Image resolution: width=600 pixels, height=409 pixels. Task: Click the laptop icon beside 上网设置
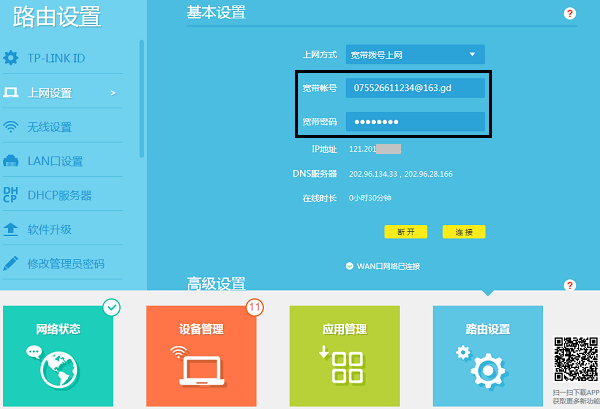tap(11, 92)
